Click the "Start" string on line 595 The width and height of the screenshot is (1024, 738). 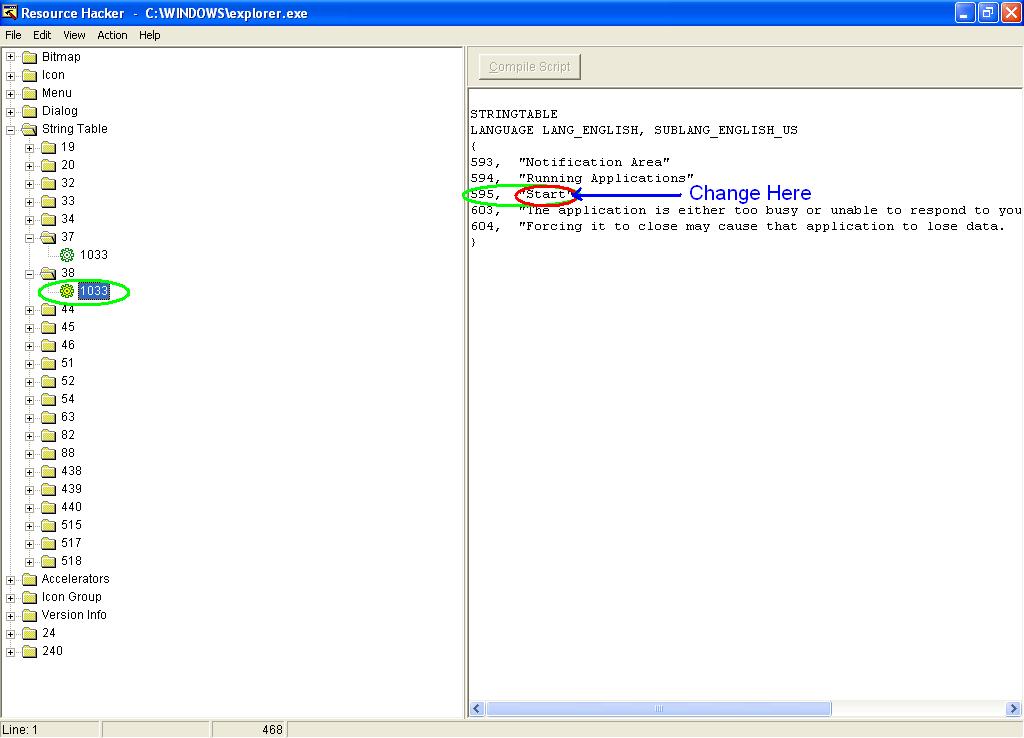tap(545, 194)
